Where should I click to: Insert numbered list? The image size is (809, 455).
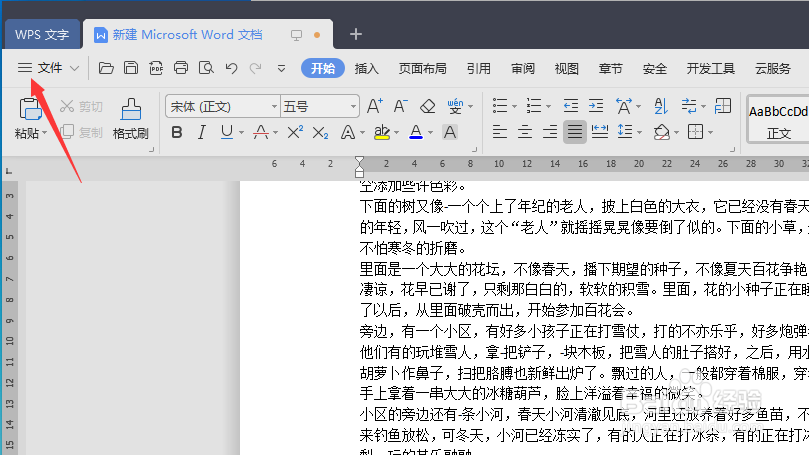point(534,106)
